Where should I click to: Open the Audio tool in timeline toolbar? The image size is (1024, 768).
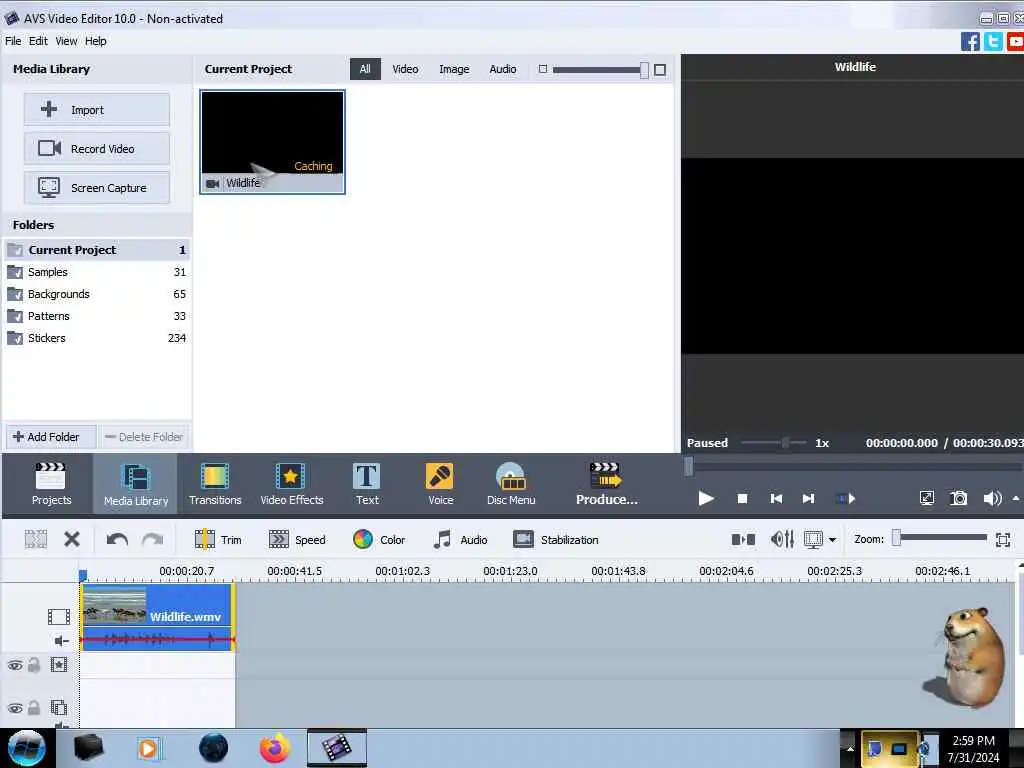click(x=460, y=539)
